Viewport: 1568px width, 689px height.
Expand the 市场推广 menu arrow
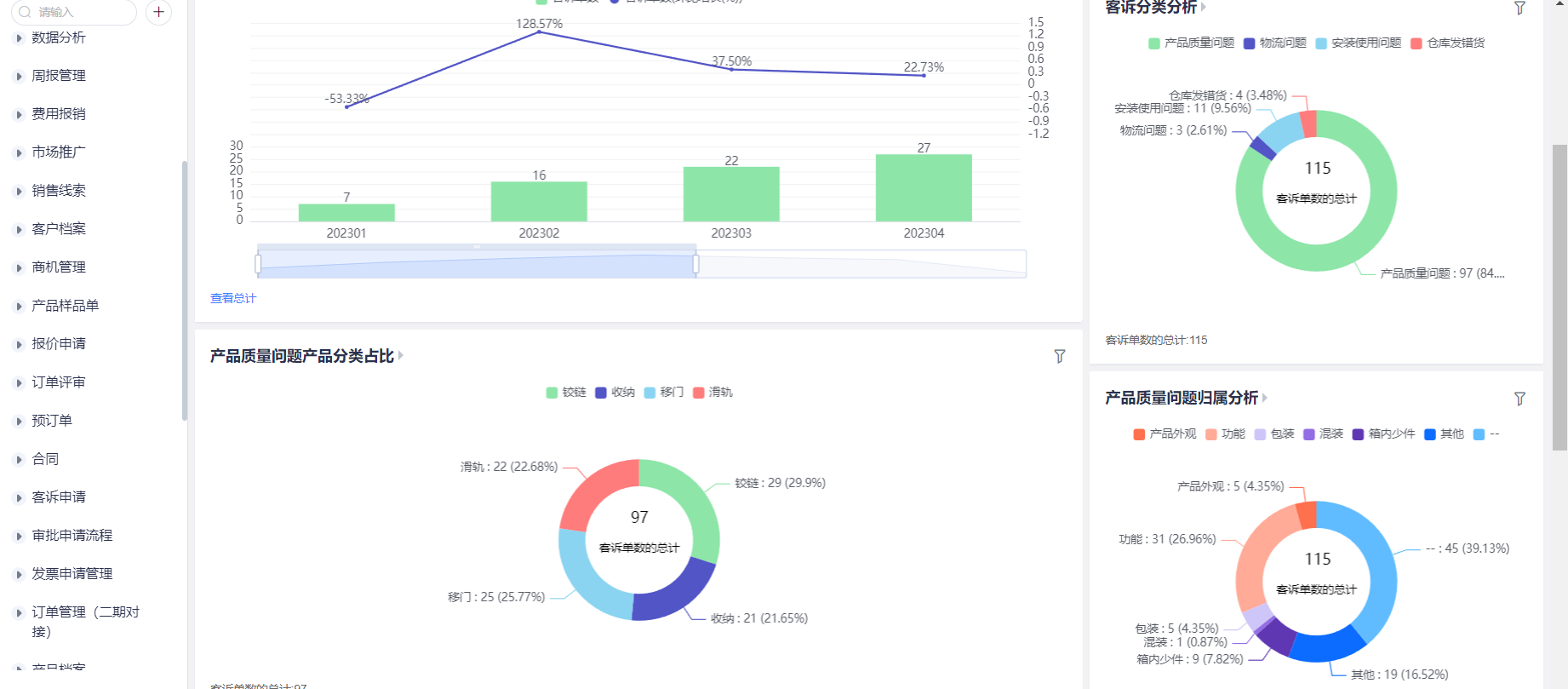[19, 153]
